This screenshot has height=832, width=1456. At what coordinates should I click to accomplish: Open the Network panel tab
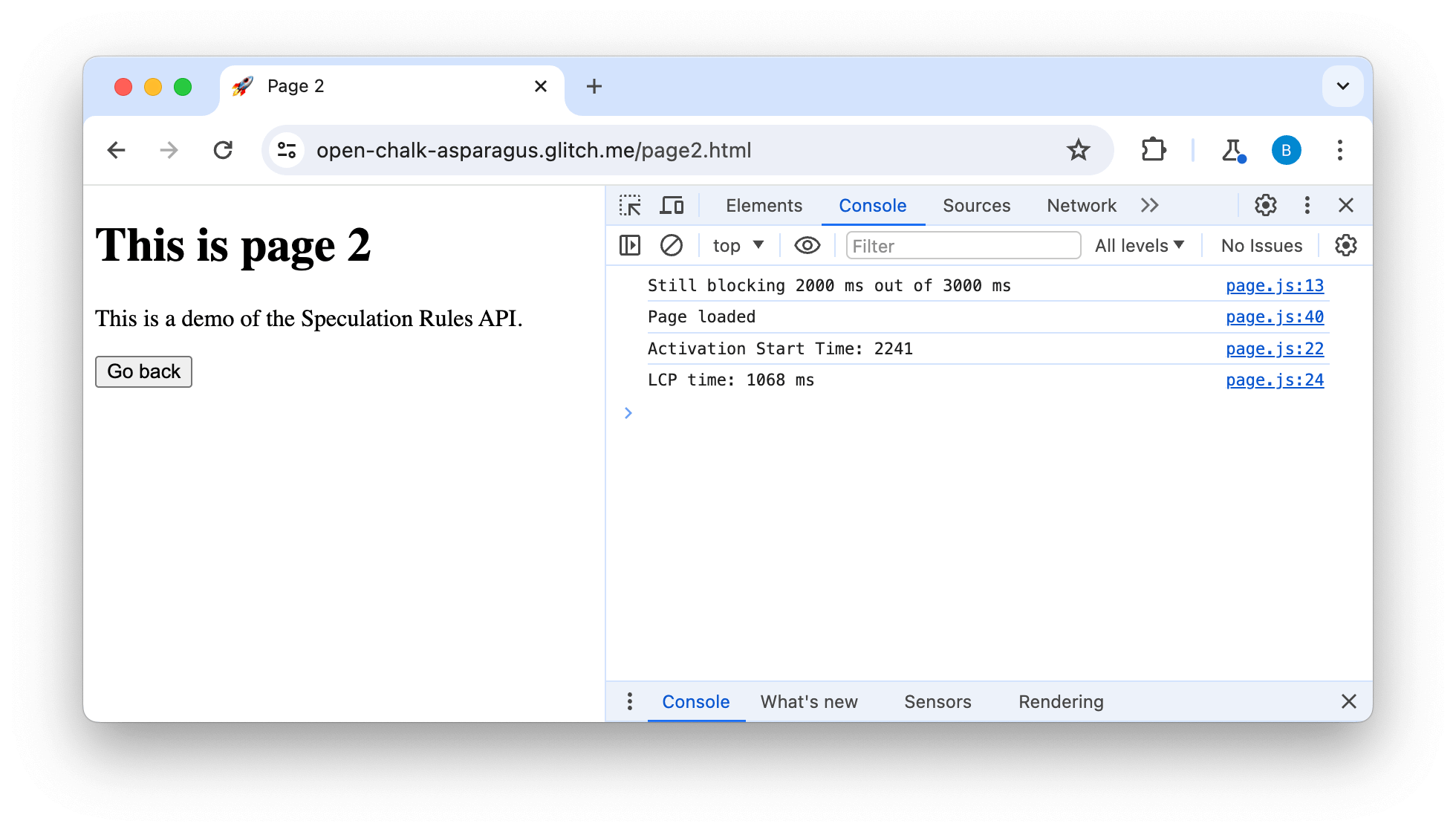[x=1080, y=206]
